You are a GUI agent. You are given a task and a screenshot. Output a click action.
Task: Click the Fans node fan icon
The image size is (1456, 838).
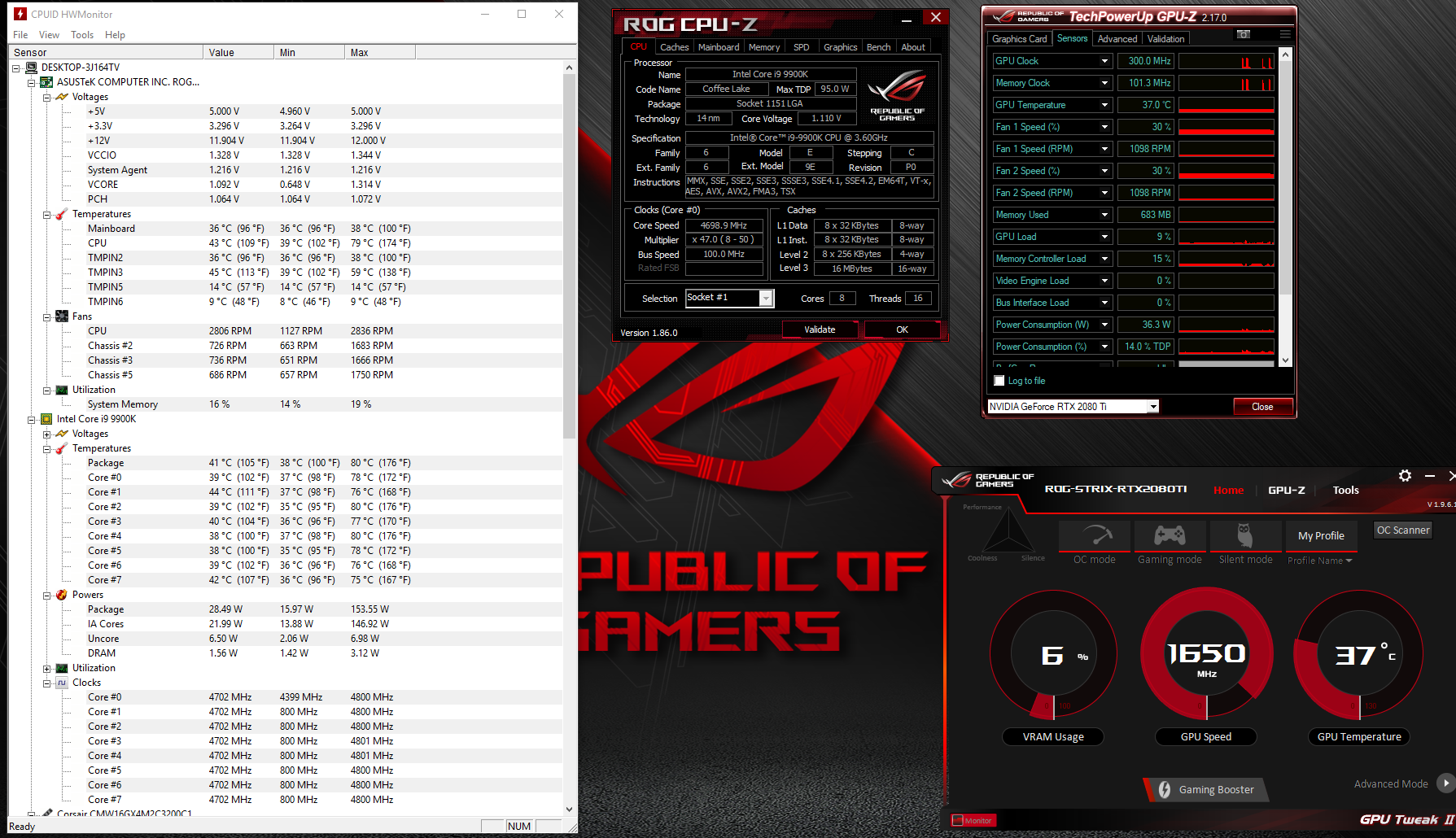(x=62, y=316)
